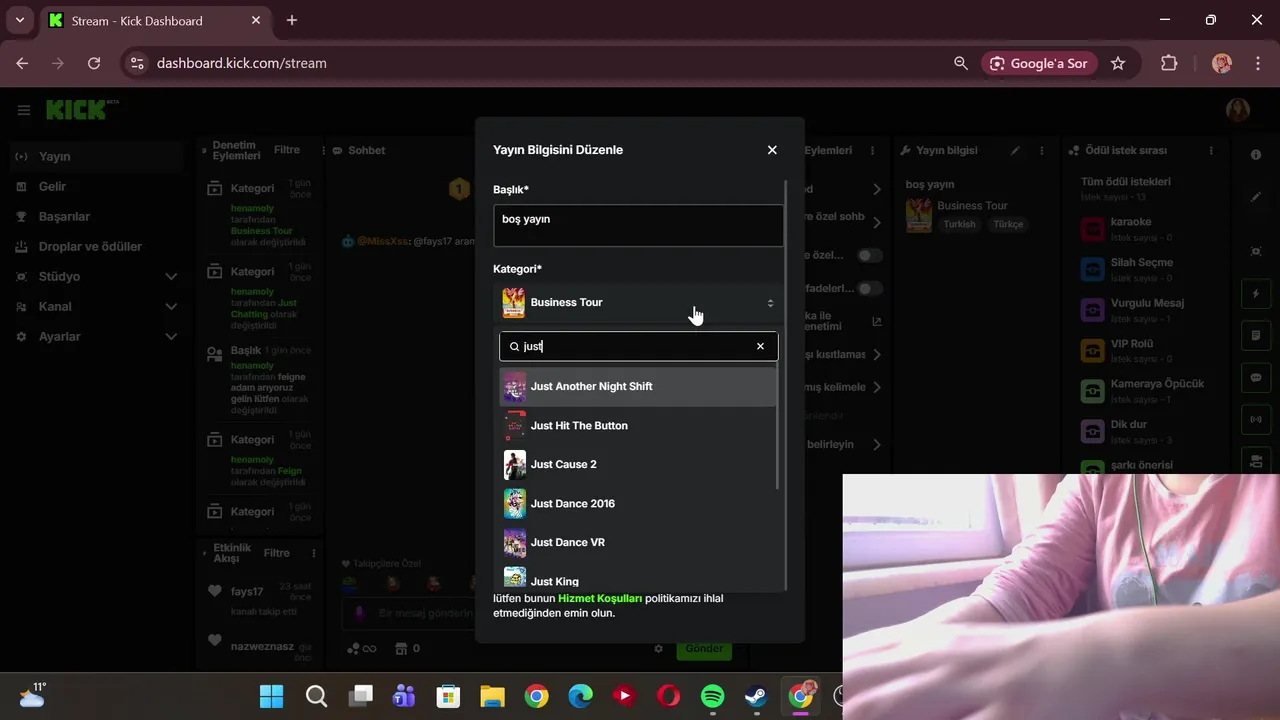Toggle the first switch in moderation settings
Screen dimensions: 1280x720
870,256
